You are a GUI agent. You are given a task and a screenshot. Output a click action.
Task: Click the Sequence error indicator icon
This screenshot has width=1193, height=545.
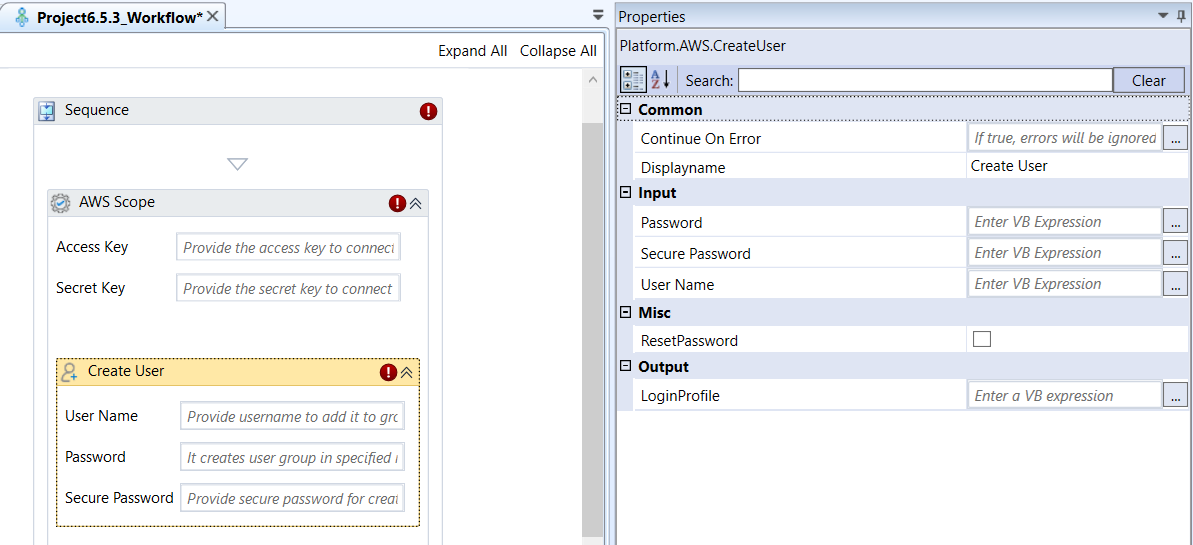(x=428, y=111)
